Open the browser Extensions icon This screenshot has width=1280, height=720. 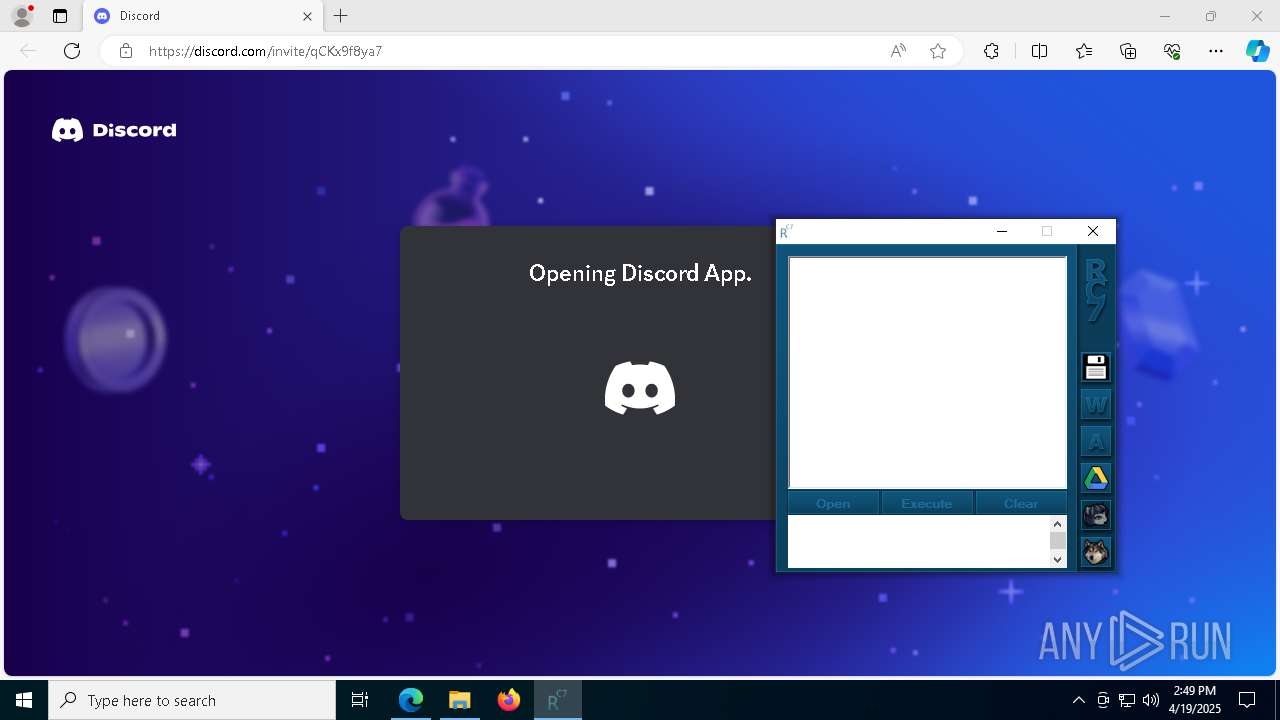coord(991,51)
